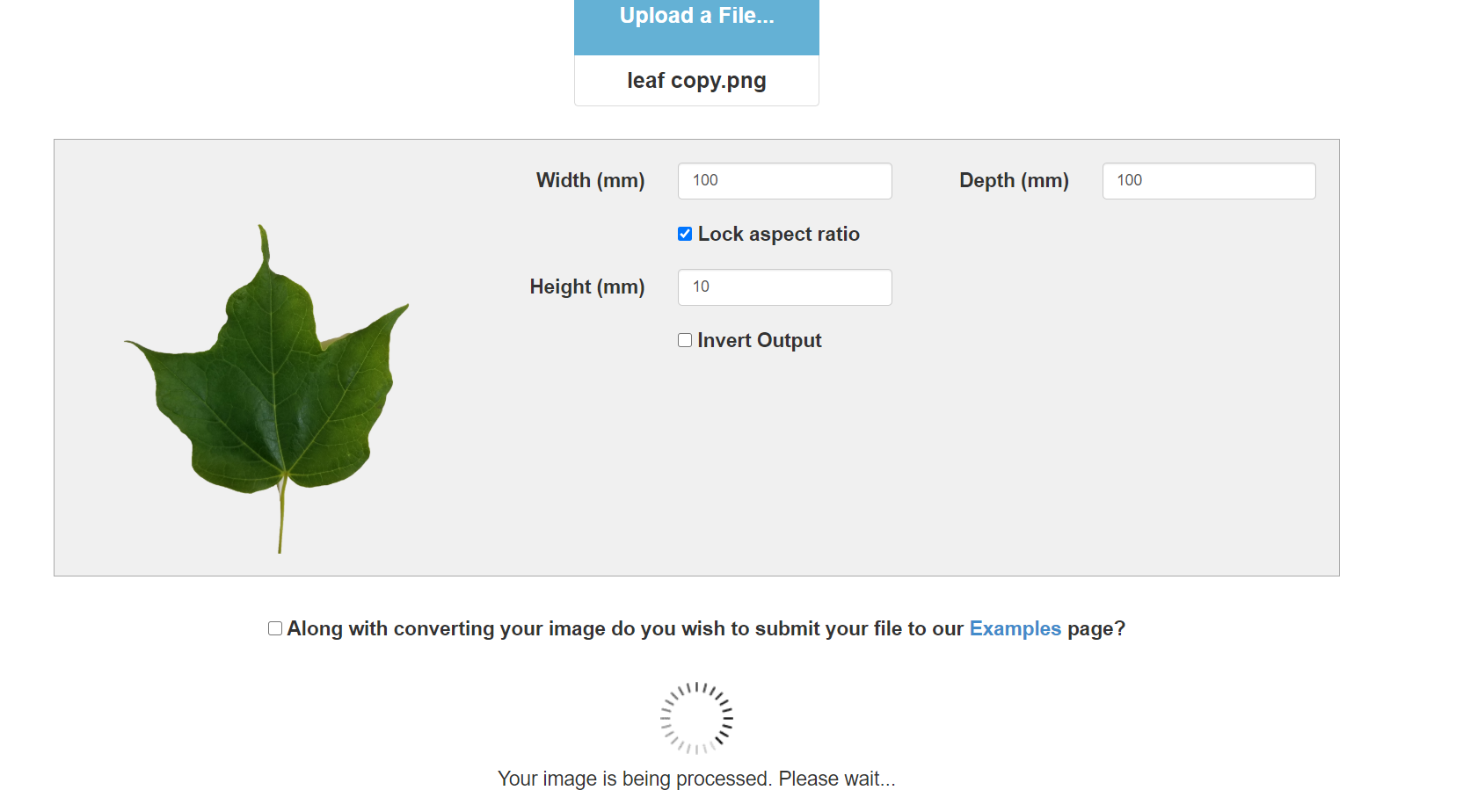This screenshot has width=1463, height=812.
Task: Enable Invert Output
Action: click(685, 340)
